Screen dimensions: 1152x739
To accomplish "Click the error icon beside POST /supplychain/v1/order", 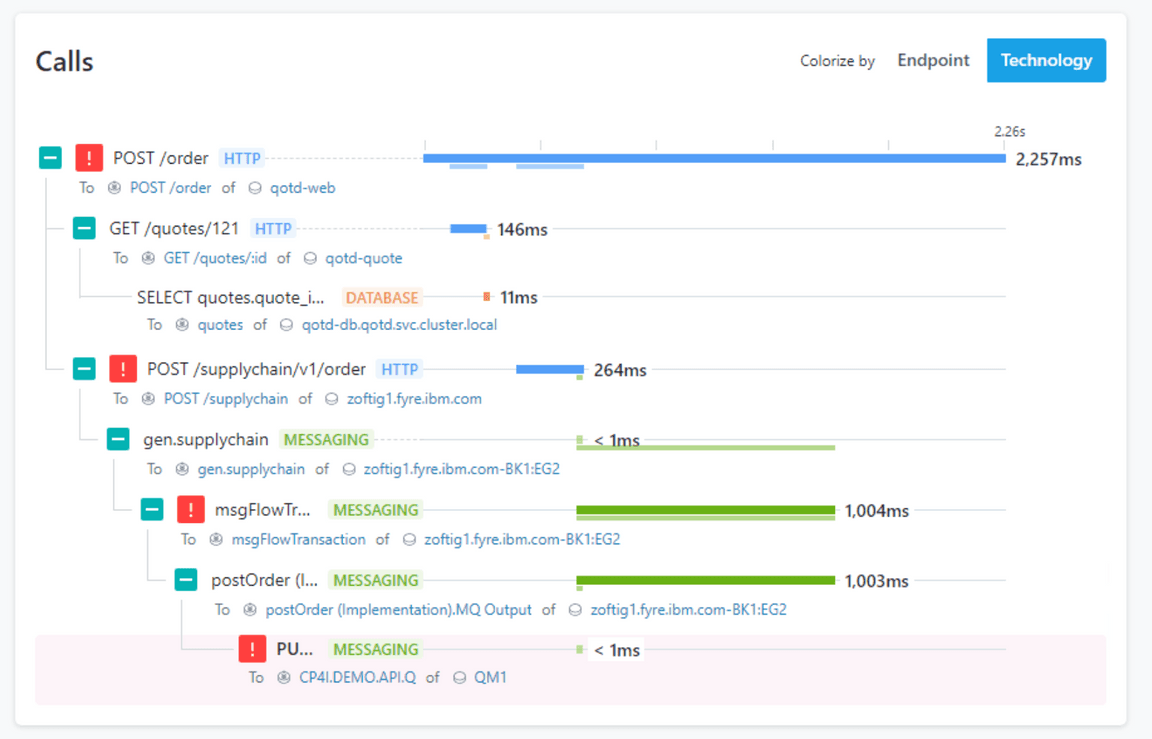I will coord(122,368).
